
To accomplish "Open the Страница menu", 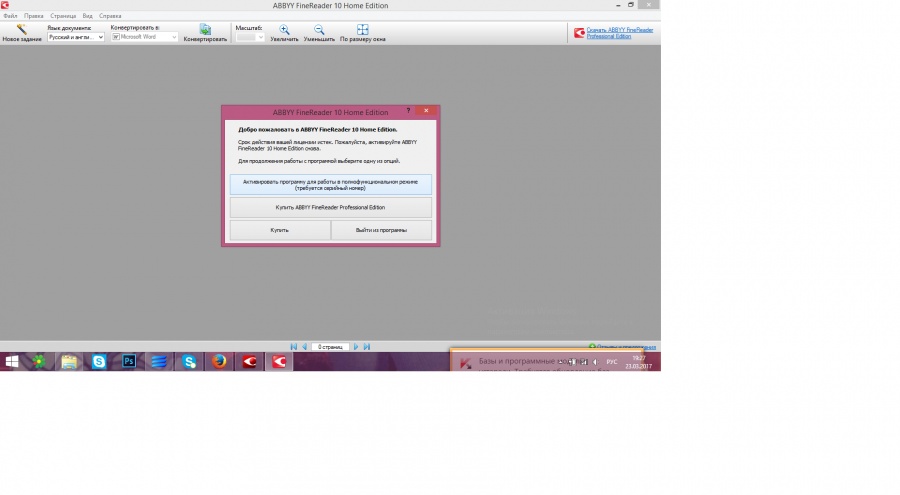I will click(x=63, y=16).
